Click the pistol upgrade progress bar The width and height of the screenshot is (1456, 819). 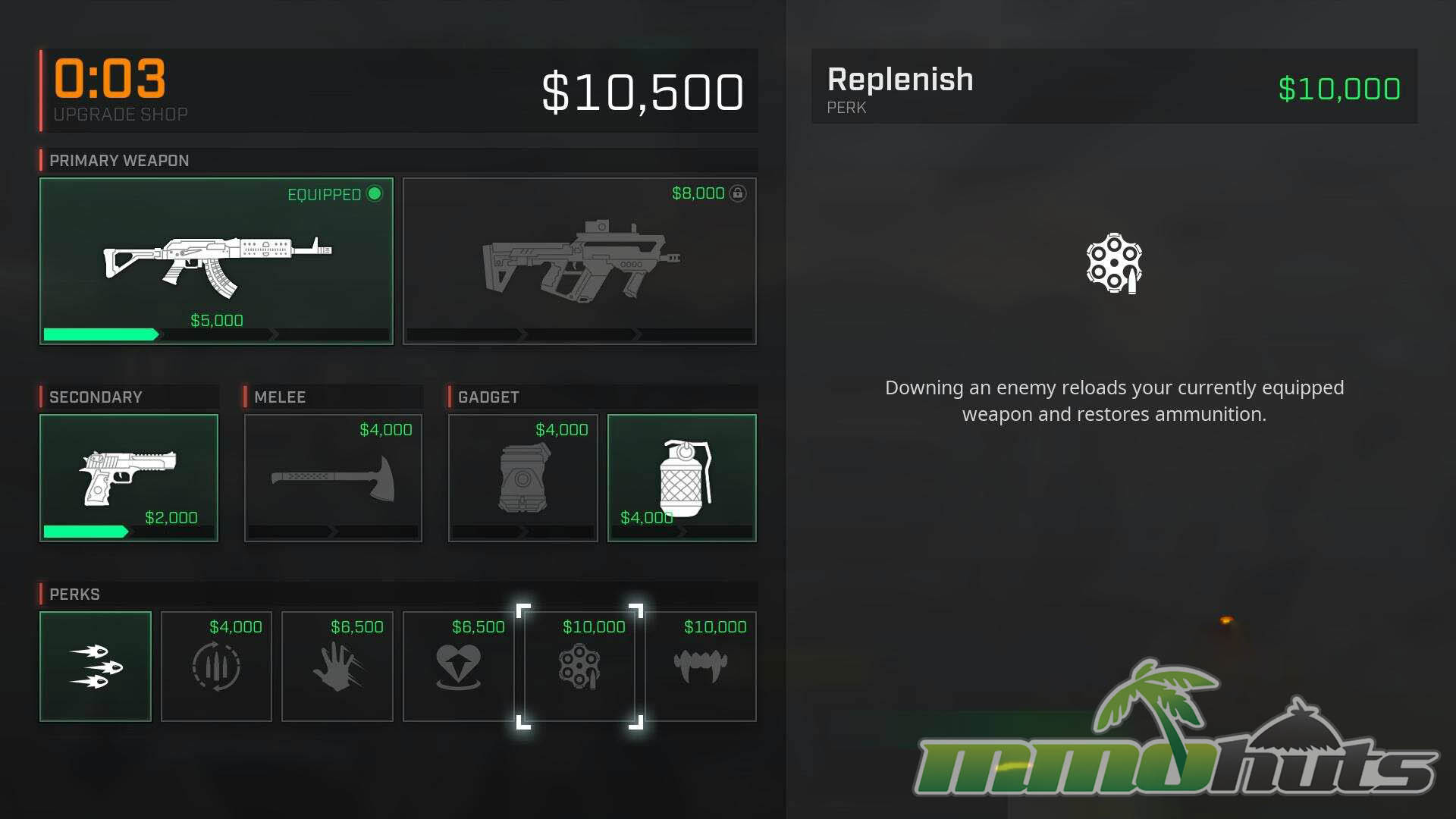129,532
